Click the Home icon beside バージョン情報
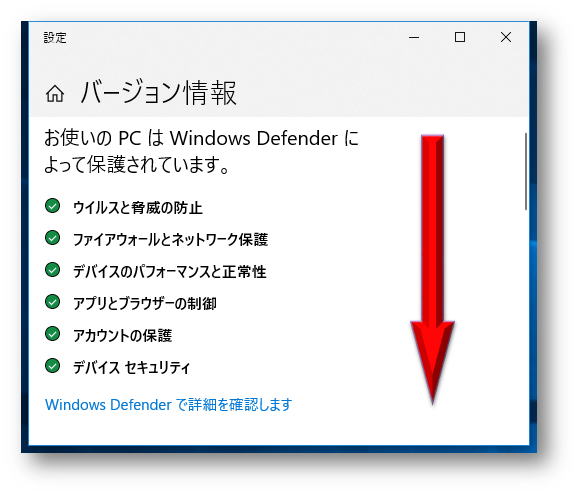The height and width of the screenshot is (495, 579). (55, 93)
